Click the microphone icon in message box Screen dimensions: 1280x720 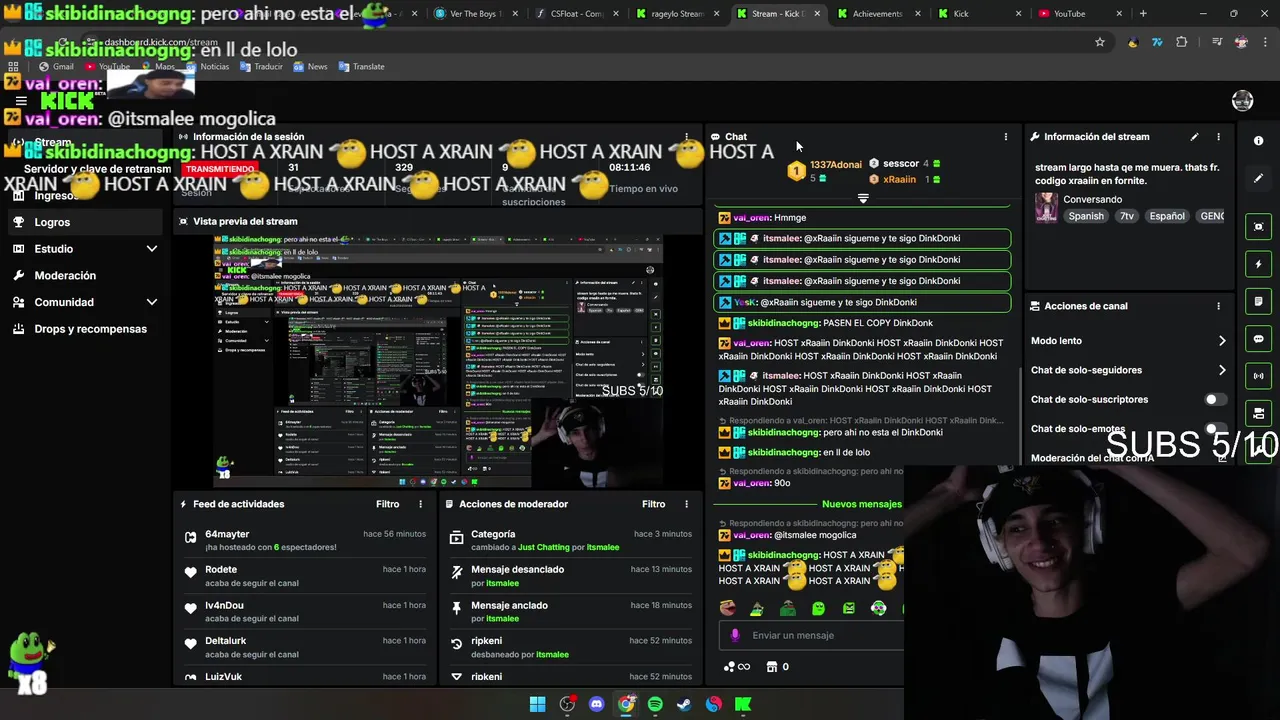tap(735, 635)
